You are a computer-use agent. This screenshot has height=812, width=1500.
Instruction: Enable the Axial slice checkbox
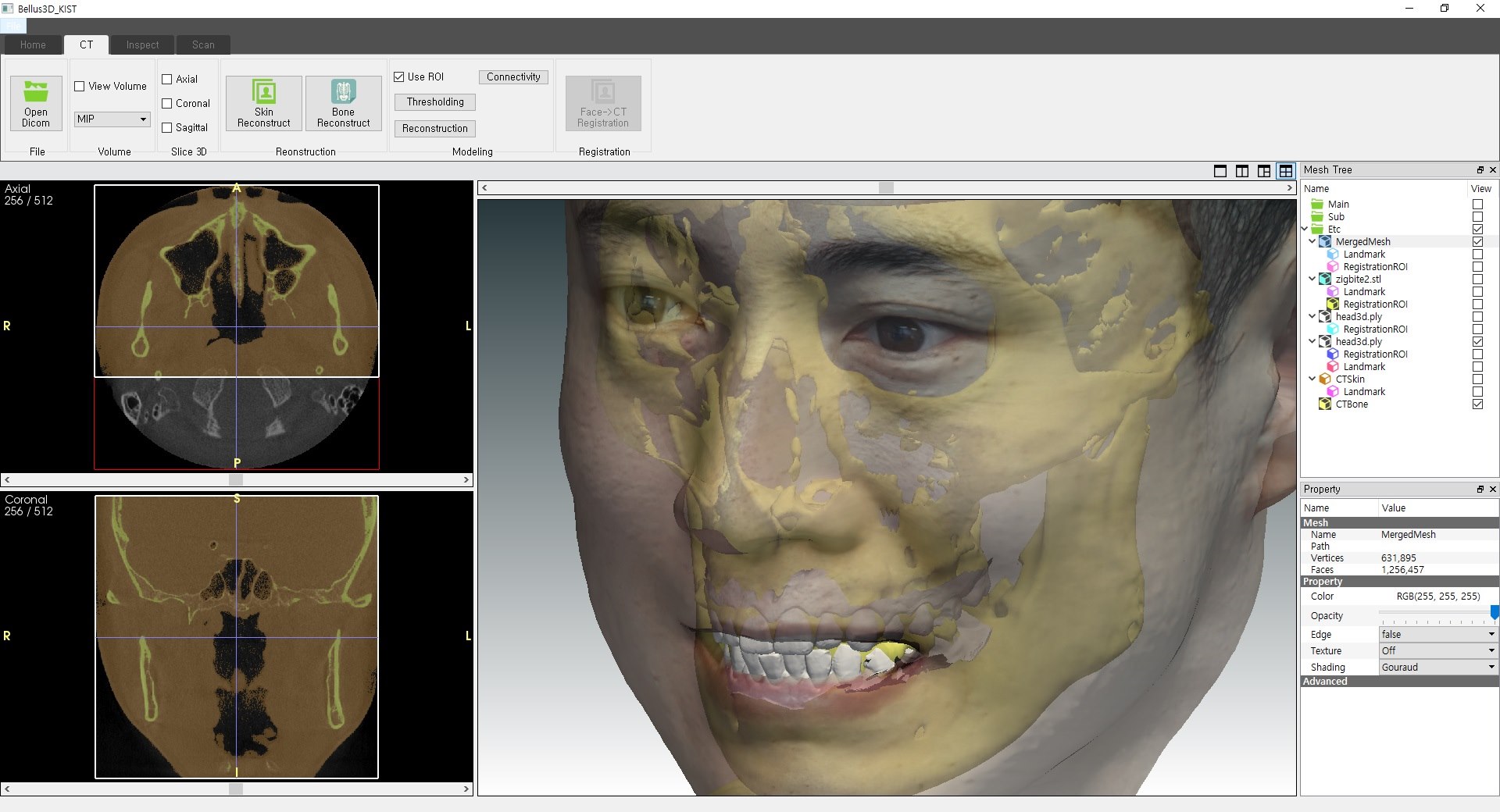click(166, 80)
